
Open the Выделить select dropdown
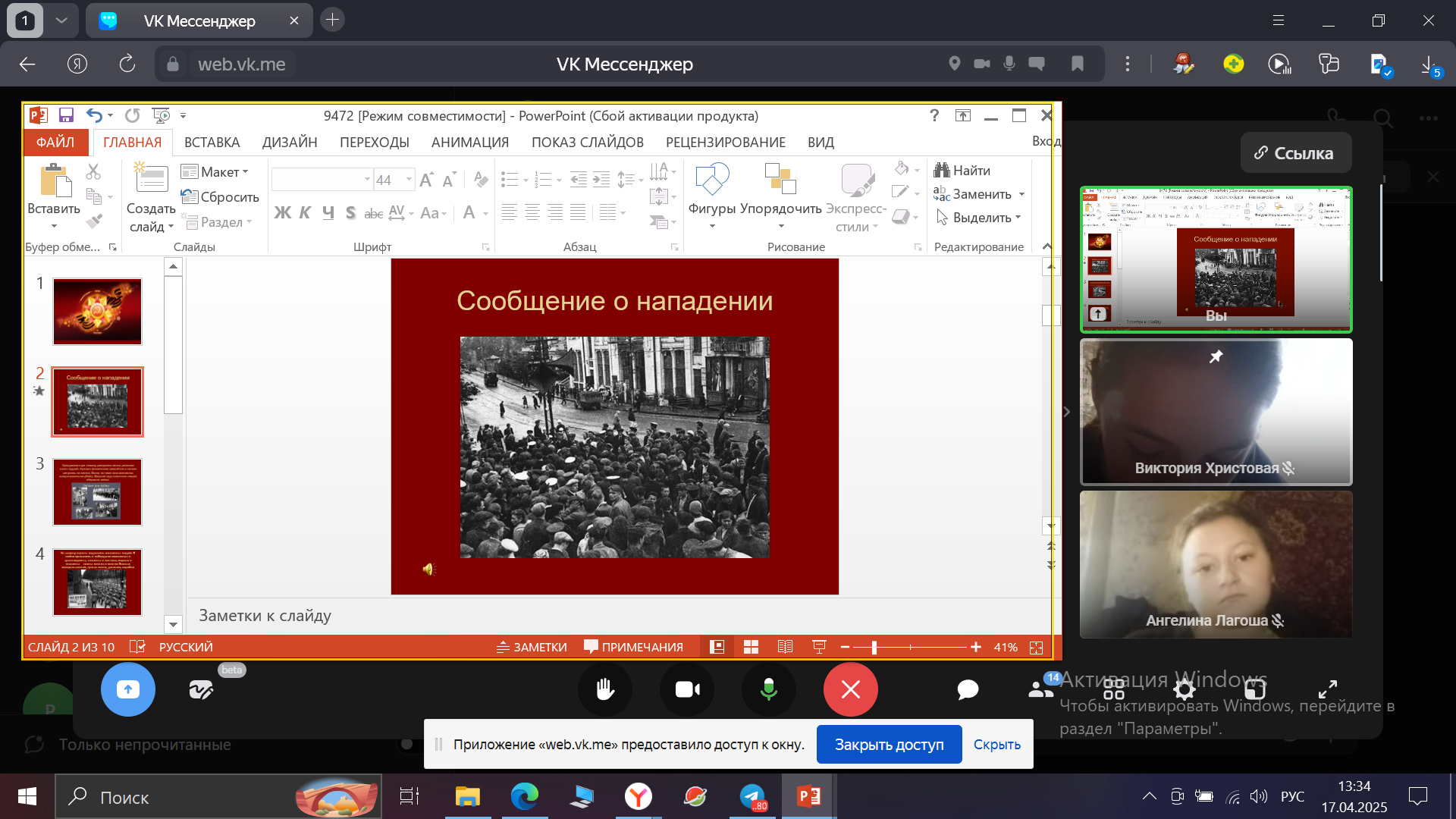tap(979, 218)
